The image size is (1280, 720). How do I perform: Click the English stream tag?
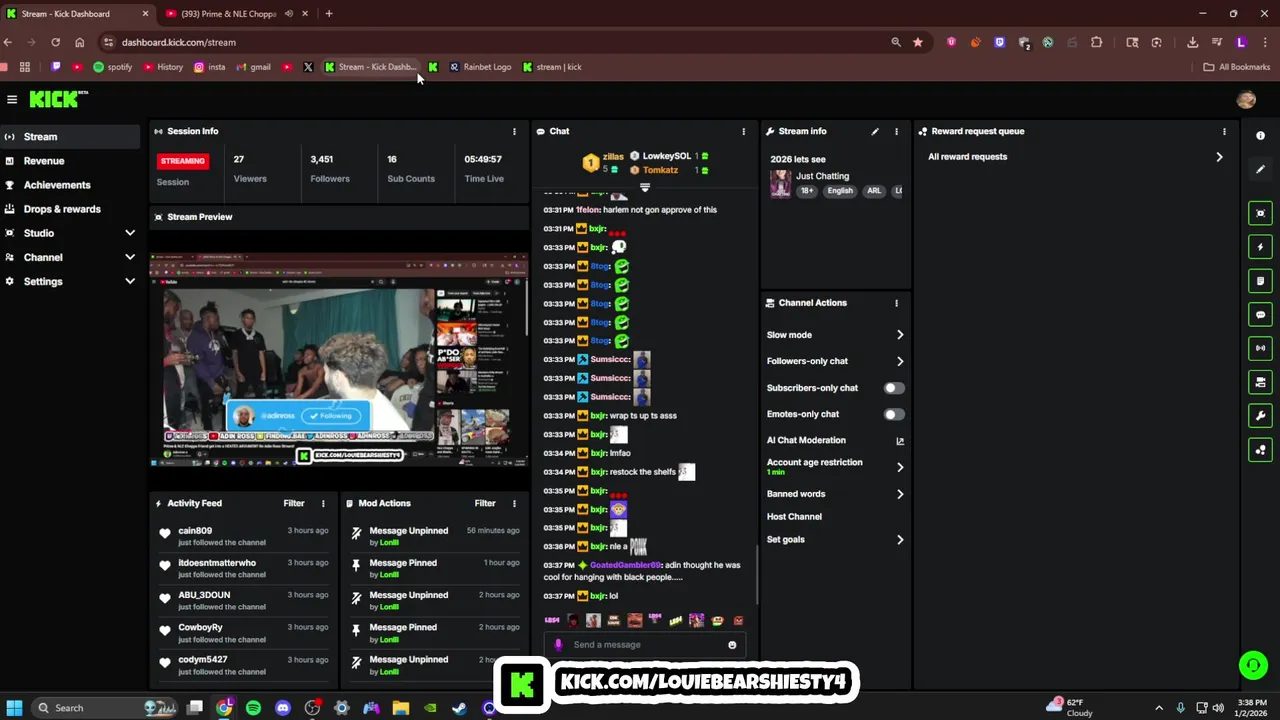click(840, 191)
